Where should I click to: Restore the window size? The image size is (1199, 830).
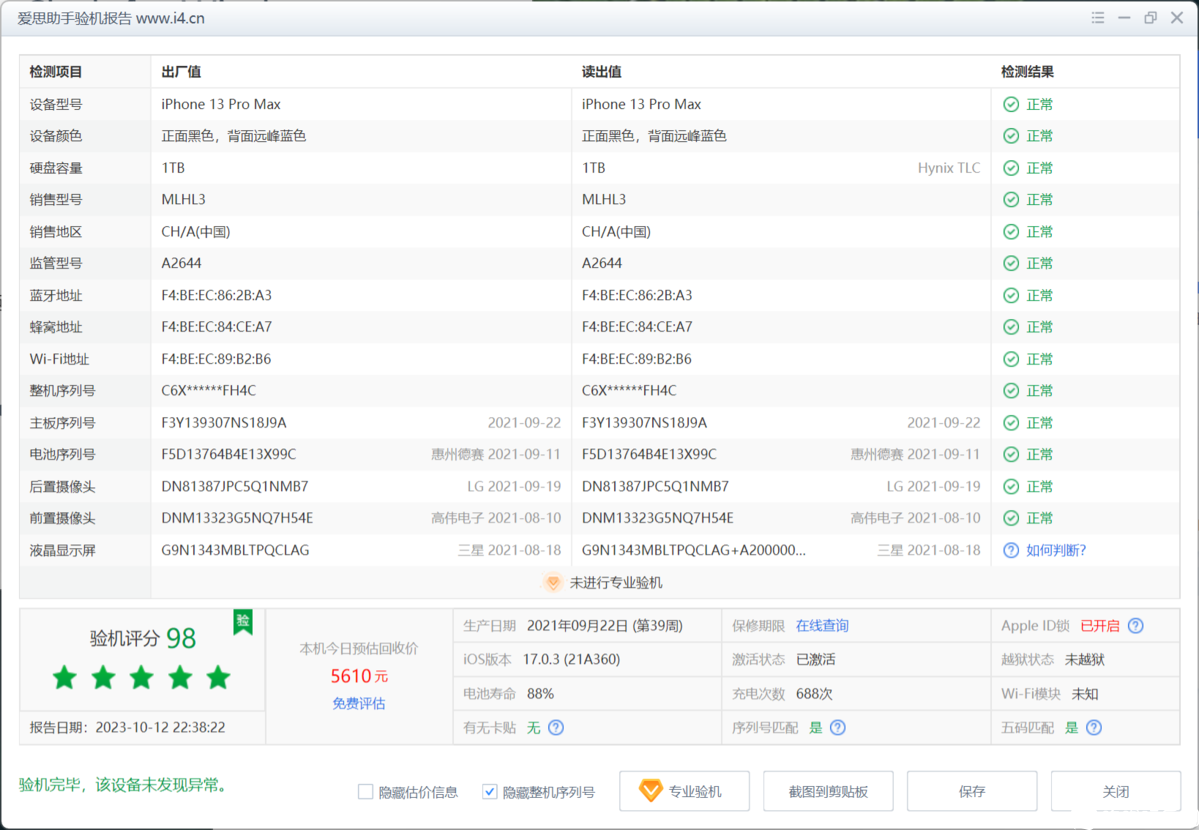1150,18
